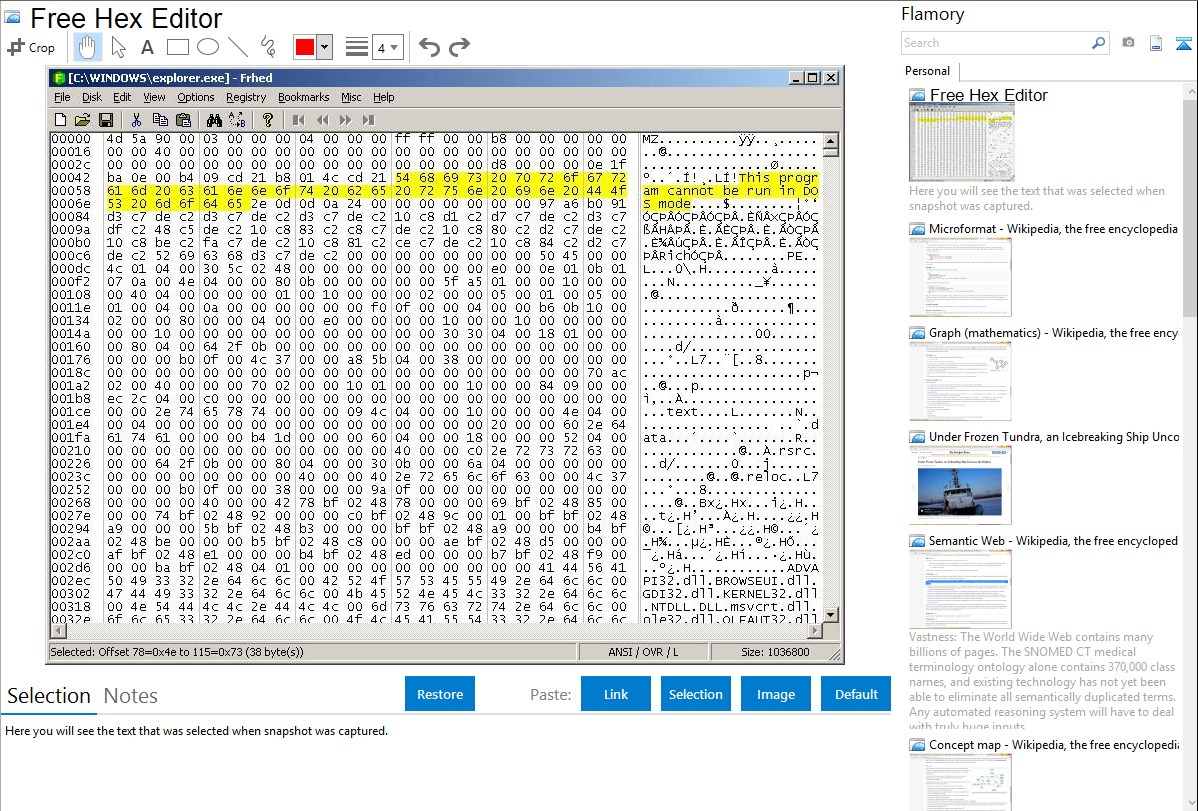The height and width of the screenshot is (811, 1198).
Task: Undo the last annotation
Action: point(429,47)
